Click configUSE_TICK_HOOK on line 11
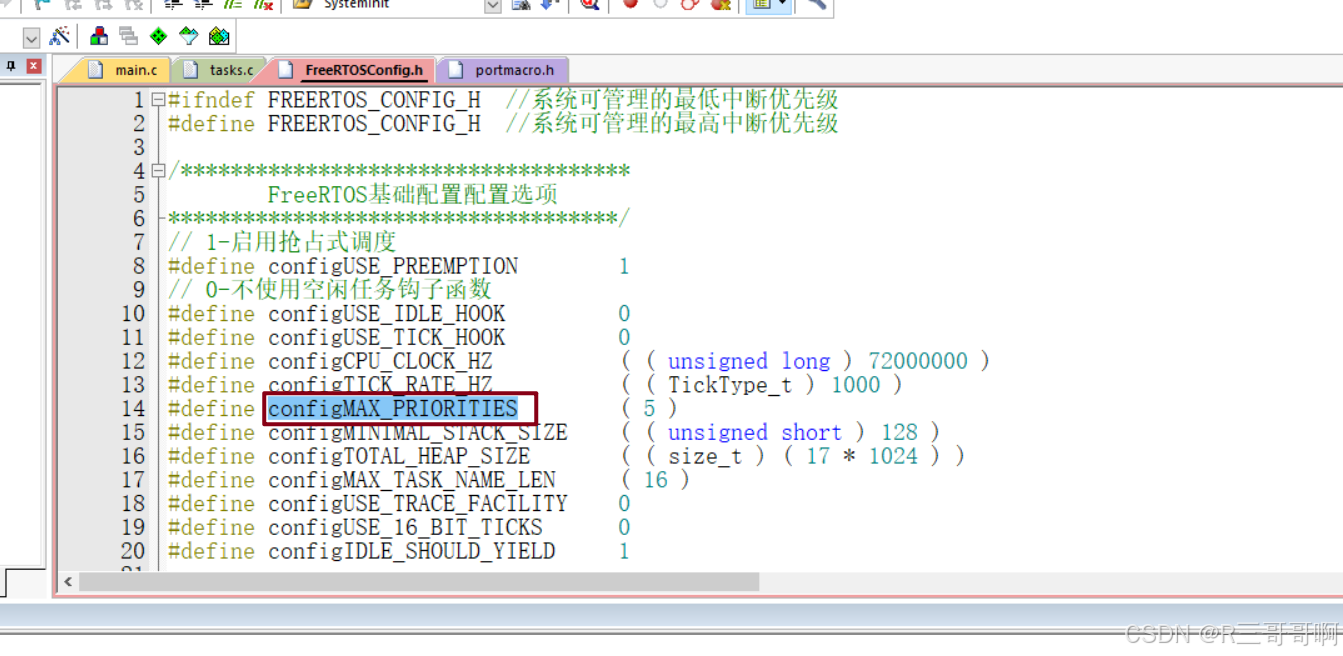The image size is (1343, 656). [386, 337]
